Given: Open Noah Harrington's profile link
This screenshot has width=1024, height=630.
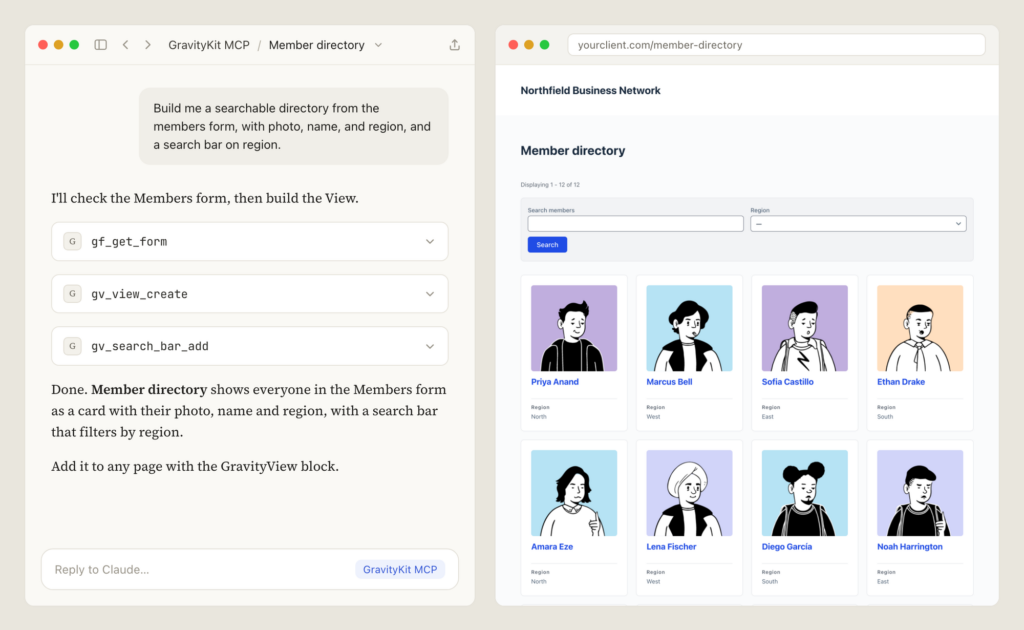Looking at the screenshot, I should tap(910, 546).
